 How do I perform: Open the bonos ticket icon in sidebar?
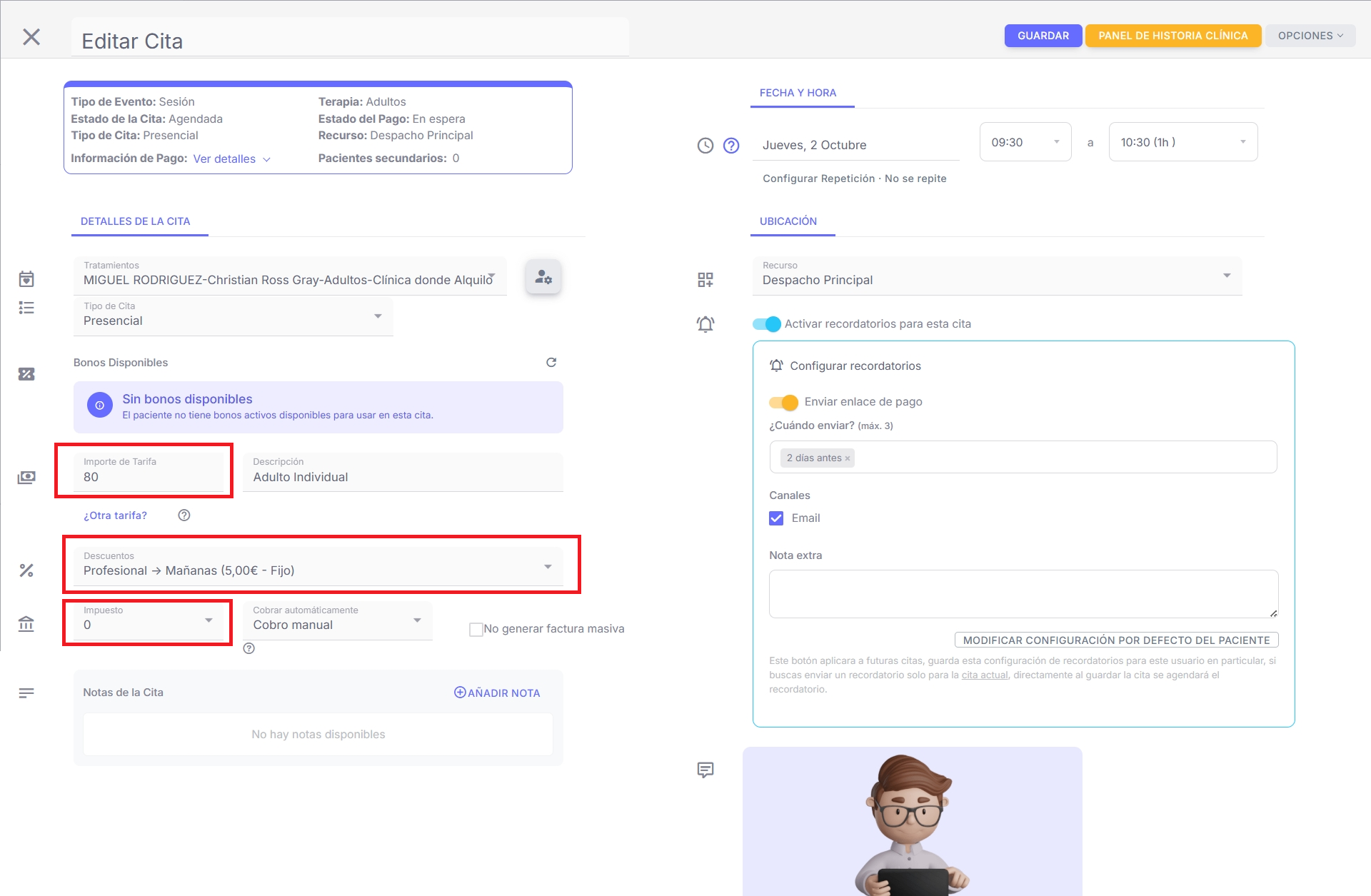point(26,374)
